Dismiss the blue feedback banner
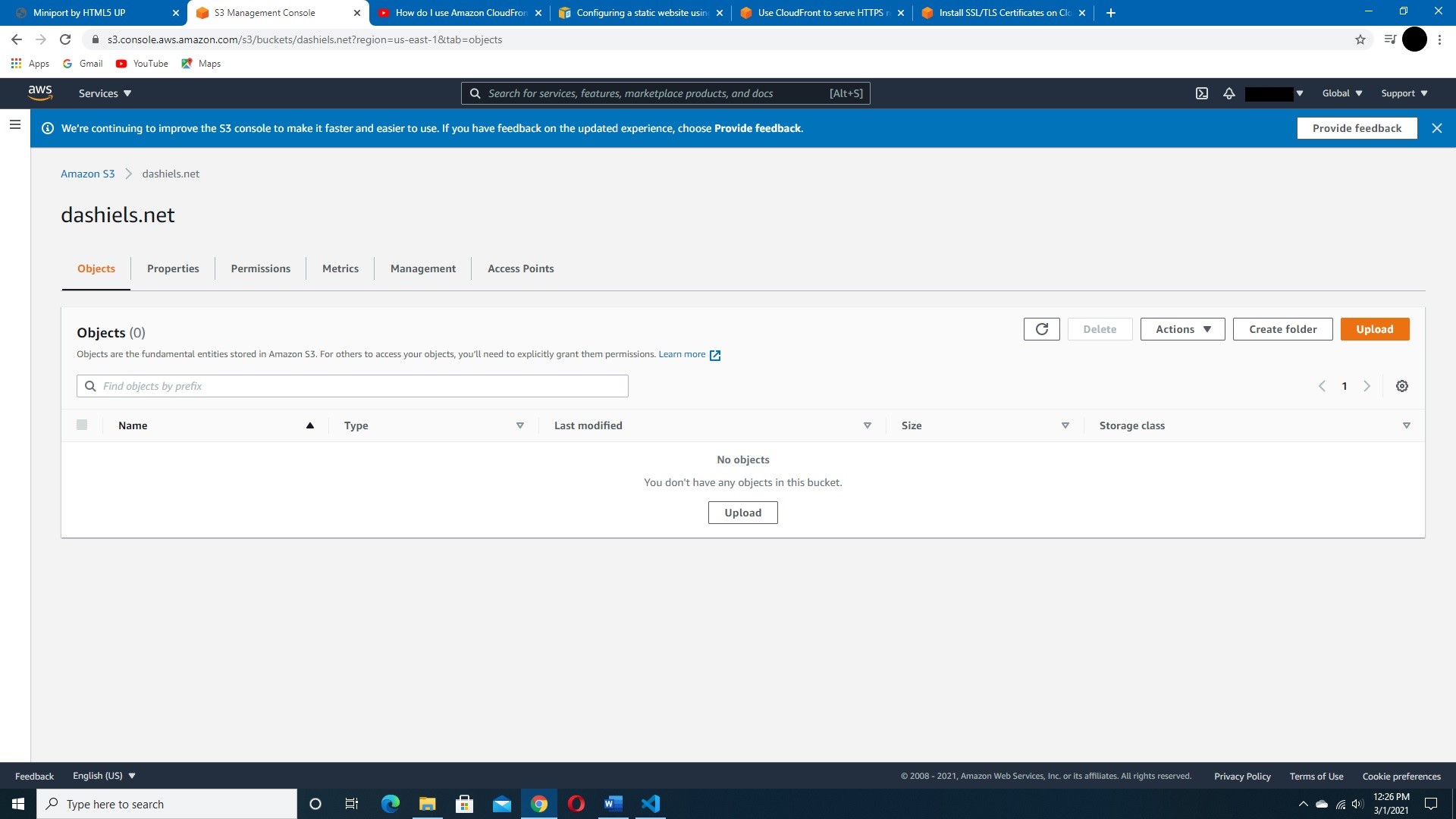 1437,128
